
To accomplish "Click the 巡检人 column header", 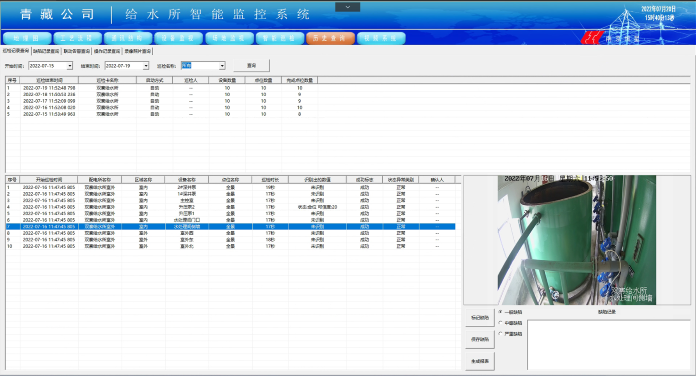I will [x=191, y=80].
